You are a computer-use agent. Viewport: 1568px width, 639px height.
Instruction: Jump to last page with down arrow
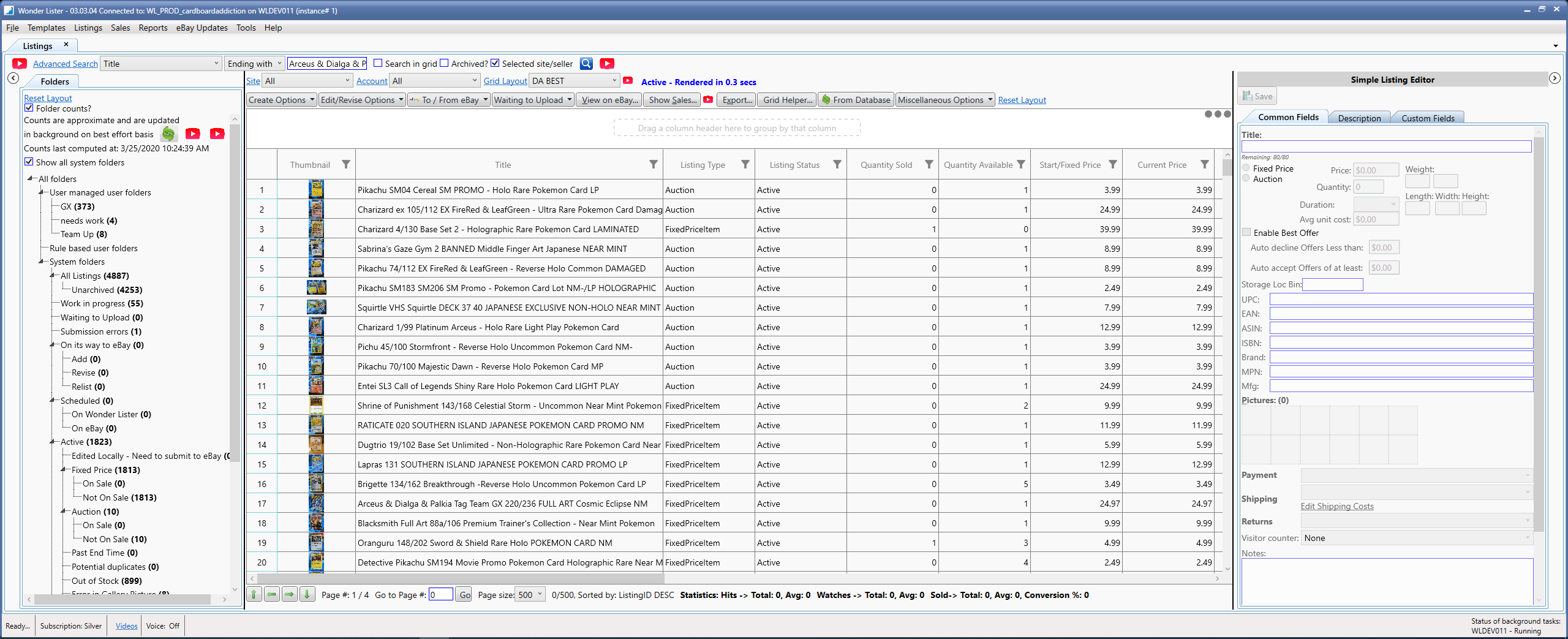(x=307, y=594)
